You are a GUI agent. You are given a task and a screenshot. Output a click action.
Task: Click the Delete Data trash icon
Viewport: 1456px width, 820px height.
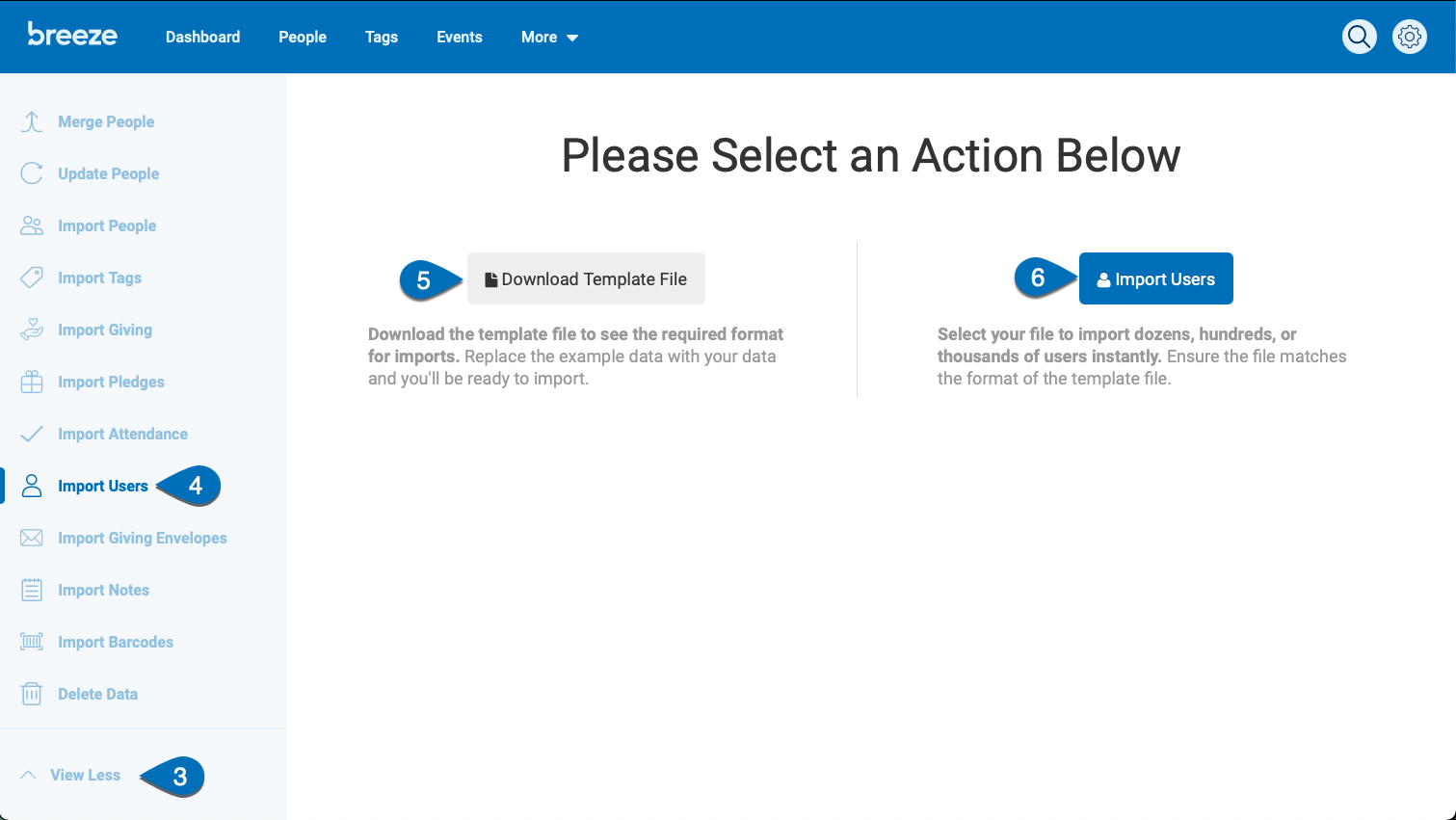point(32,694)
